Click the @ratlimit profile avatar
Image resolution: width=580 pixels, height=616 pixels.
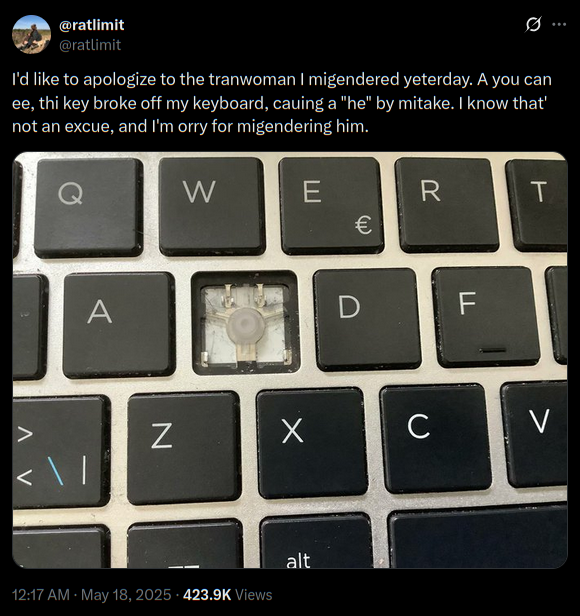pyautogui.click(x=31, y=35)
